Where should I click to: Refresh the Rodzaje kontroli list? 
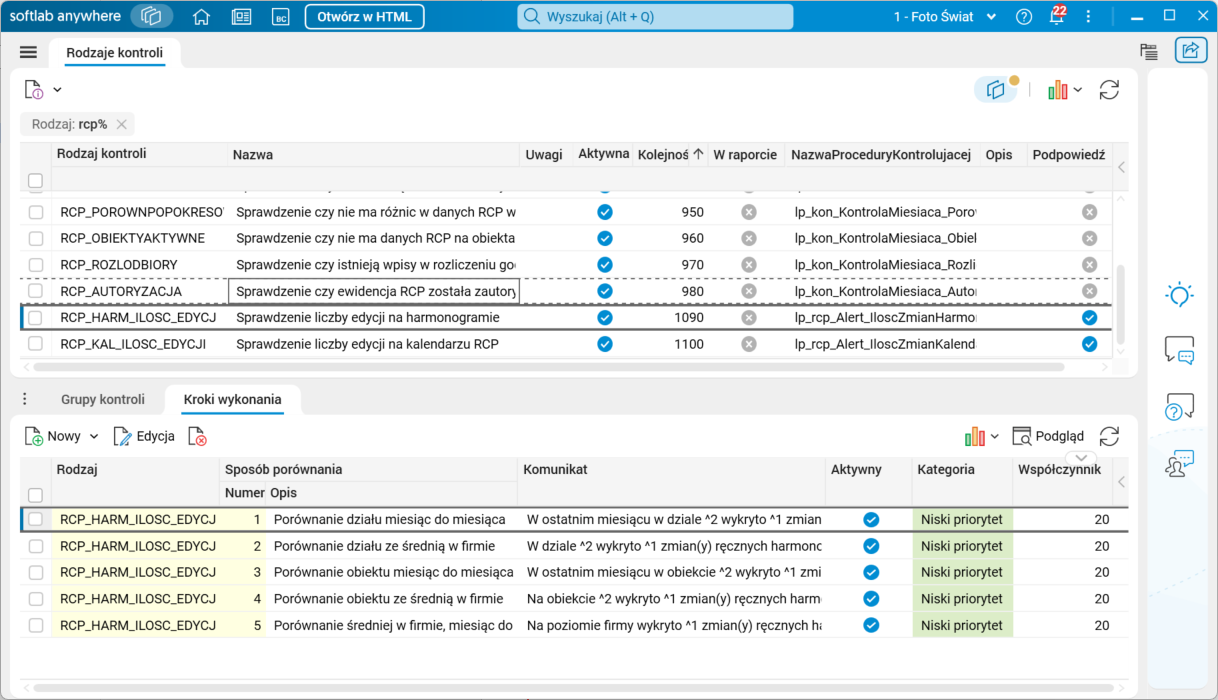coord(1109,90)
